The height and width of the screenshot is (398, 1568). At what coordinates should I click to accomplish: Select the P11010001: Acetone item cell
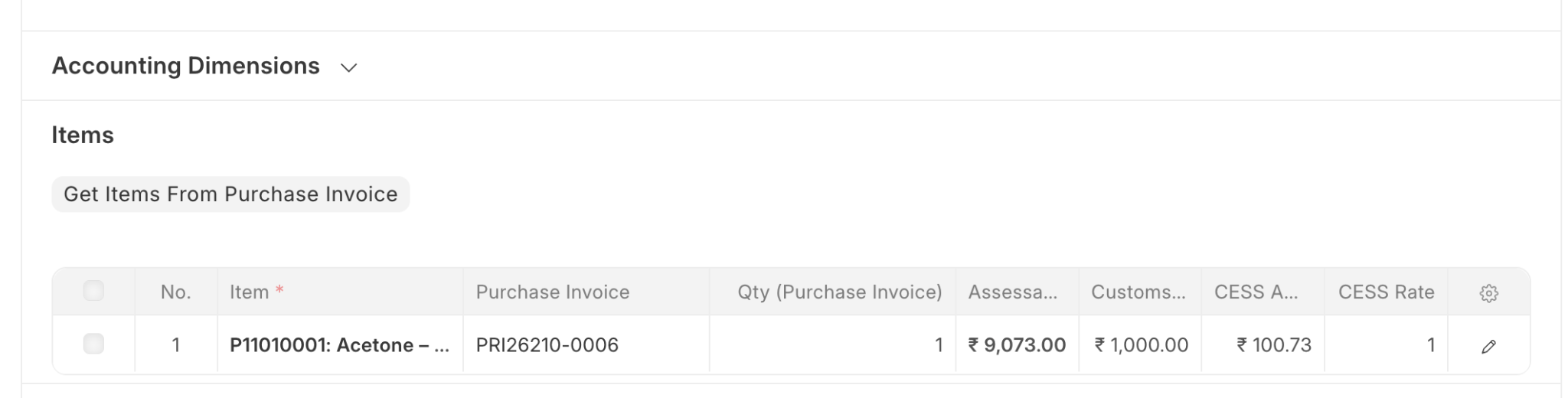(x=339, y=345)
